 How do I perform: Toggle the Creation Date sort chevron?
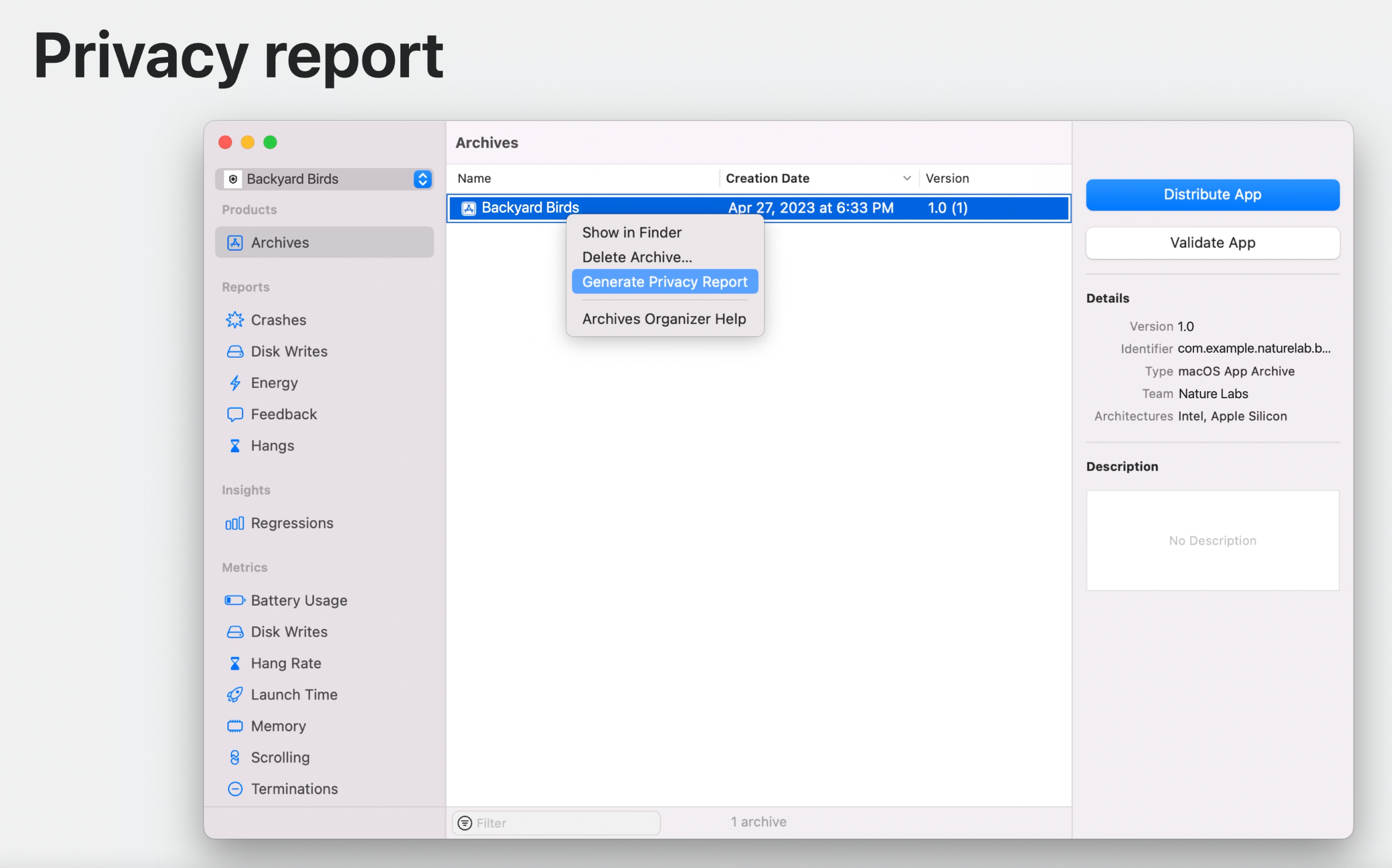906,178
